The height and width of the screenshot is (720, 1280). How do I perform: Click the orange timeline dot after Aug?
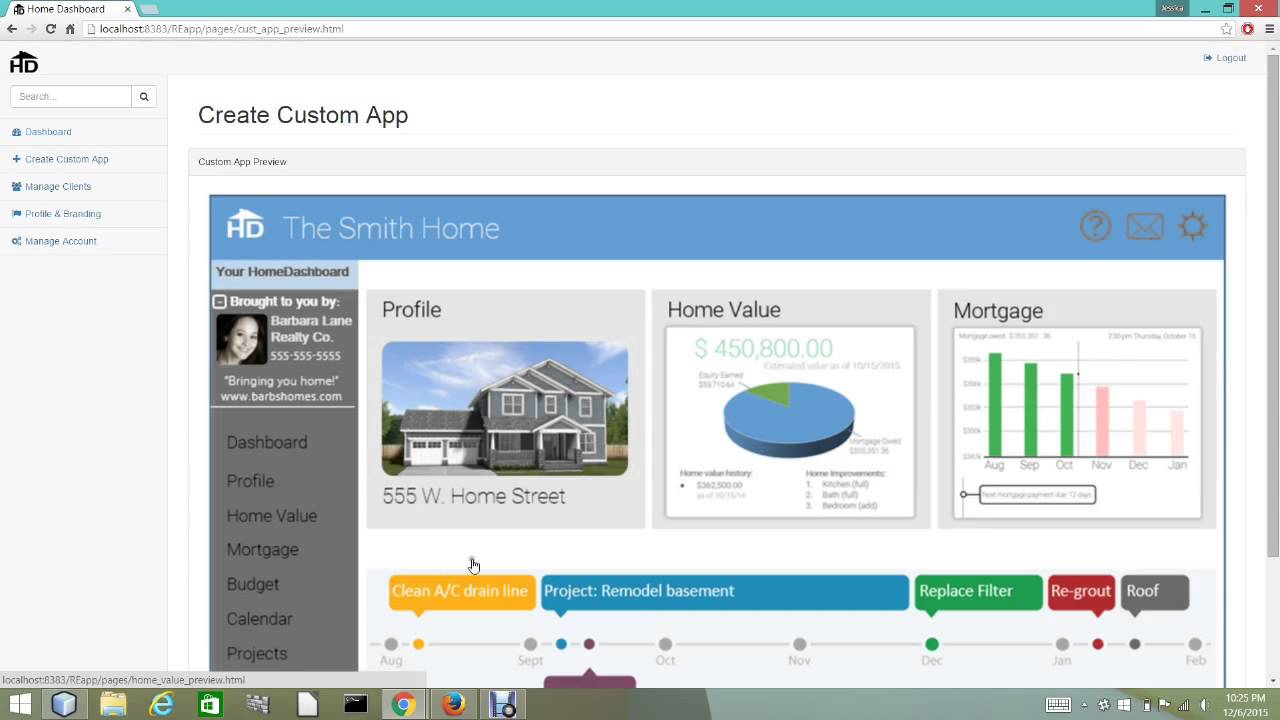click(419, 644)
